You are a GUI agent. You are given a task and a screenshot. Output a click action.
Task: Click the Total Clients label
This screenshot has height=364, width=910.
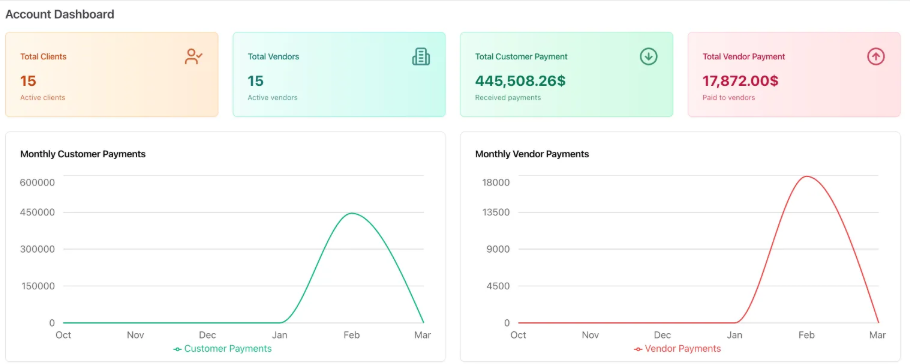click(x=44, y=57)
